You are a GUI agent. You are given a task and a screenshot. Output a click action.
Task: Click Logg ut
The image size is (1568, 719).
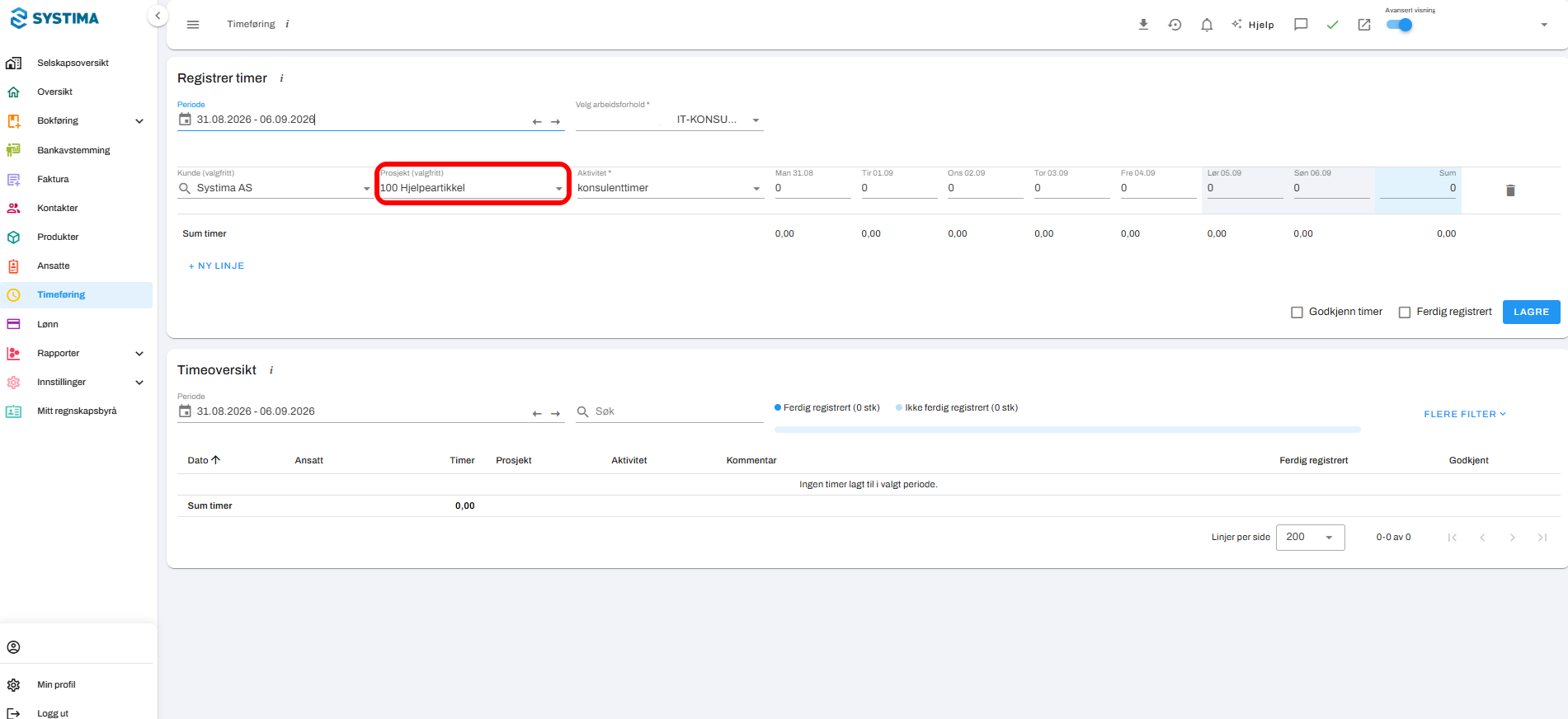click(x=52, y=713)
